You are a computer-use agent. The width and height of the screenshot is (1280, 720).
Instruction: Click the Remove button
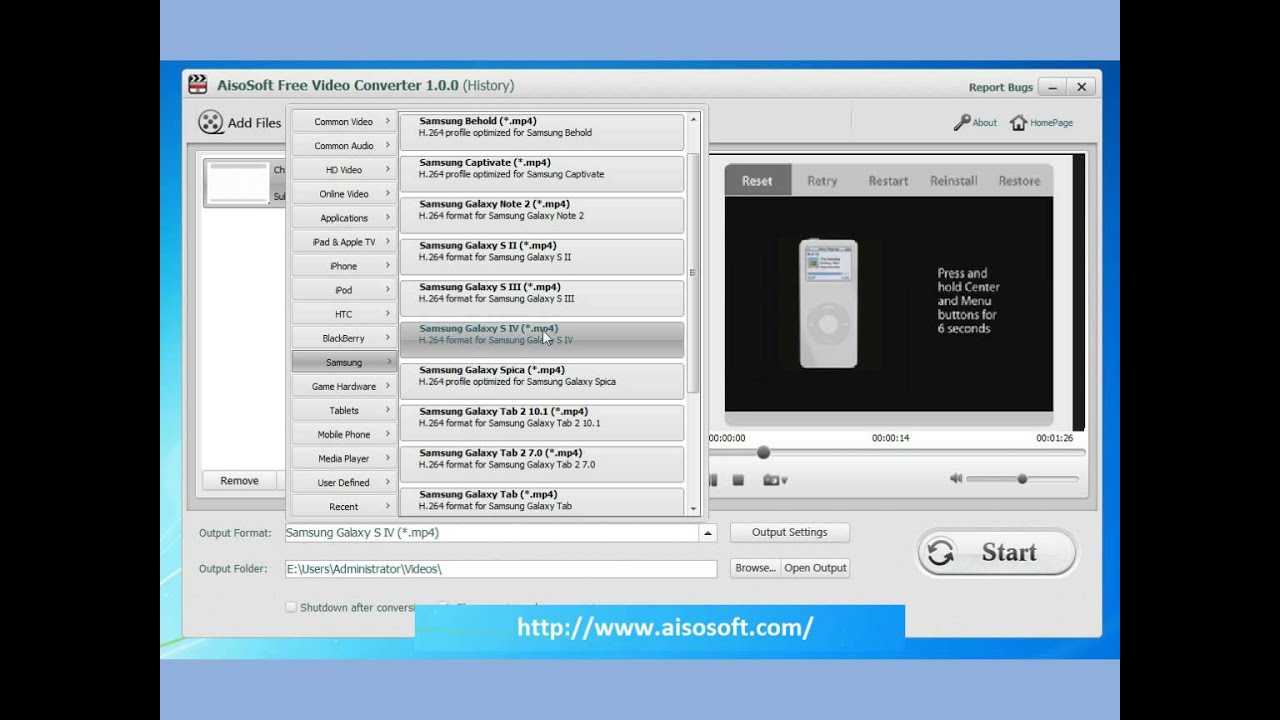(x=239, y=481)
